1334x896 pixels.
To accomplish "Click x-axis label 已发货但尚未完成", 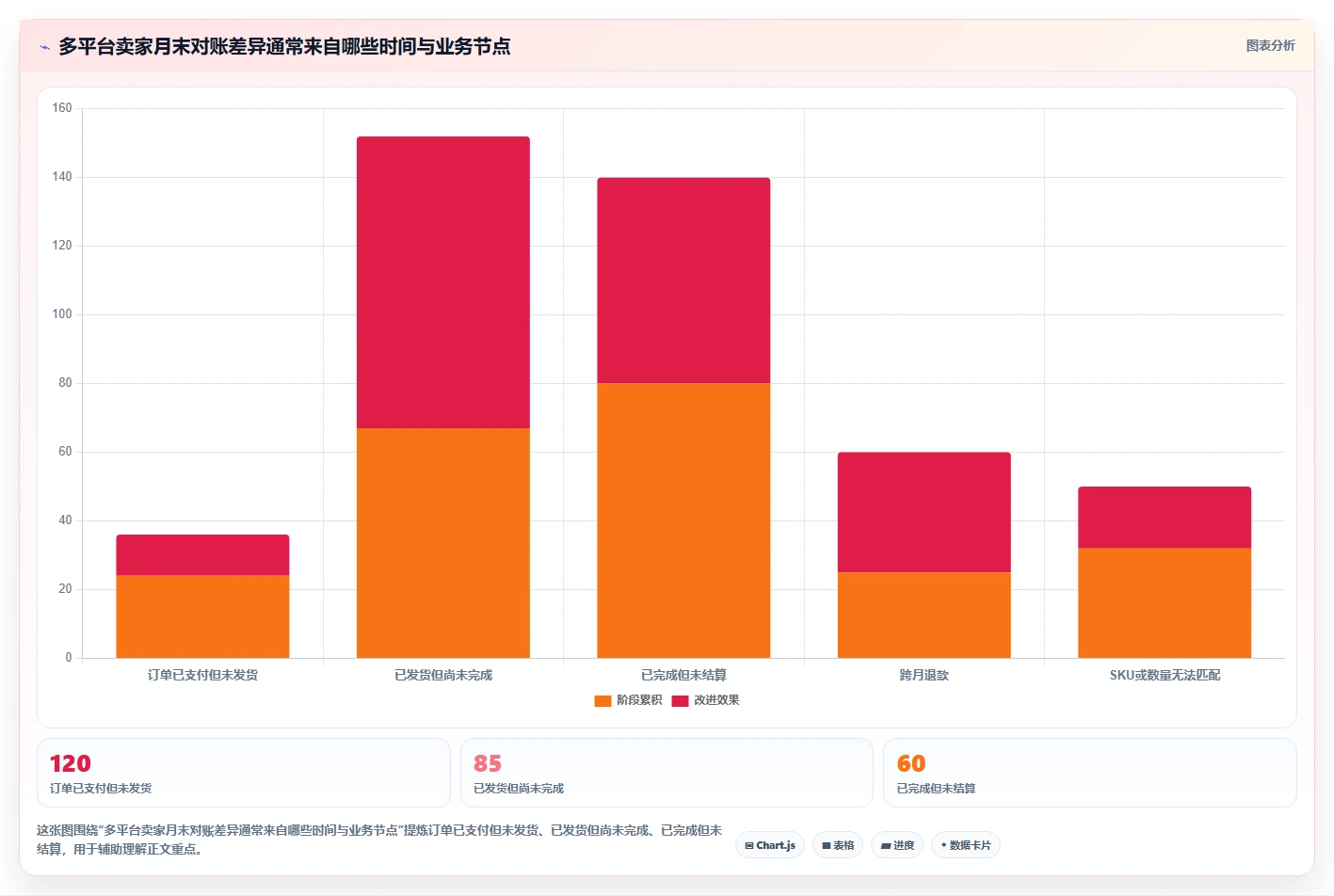I will pos(443,675).
